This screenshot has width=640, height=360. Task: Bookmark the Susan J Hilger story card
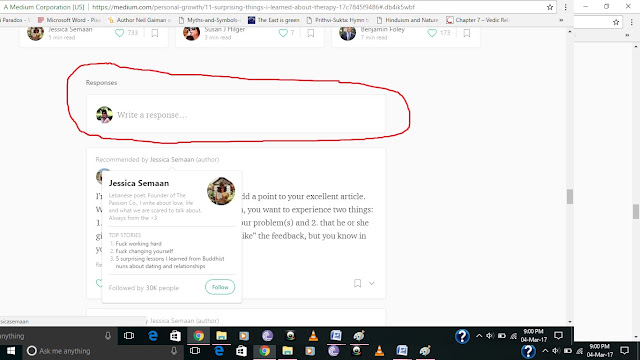(311, 33)
